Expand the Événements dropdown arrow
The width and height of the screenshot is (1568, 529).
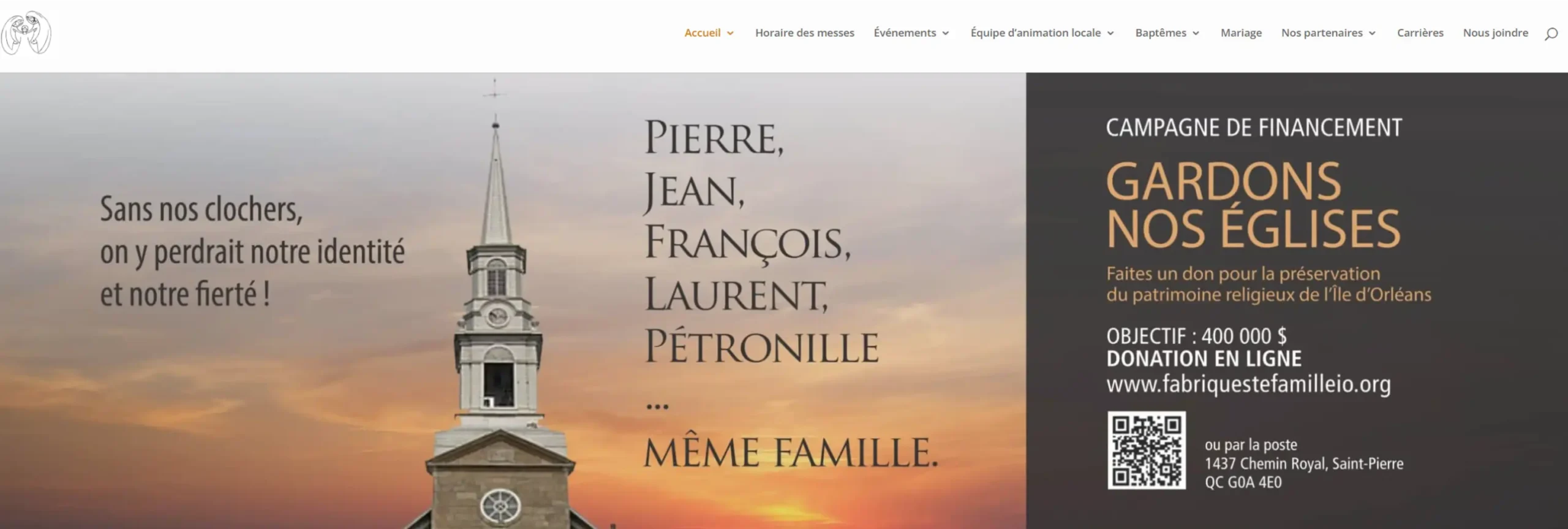point(946,34)
